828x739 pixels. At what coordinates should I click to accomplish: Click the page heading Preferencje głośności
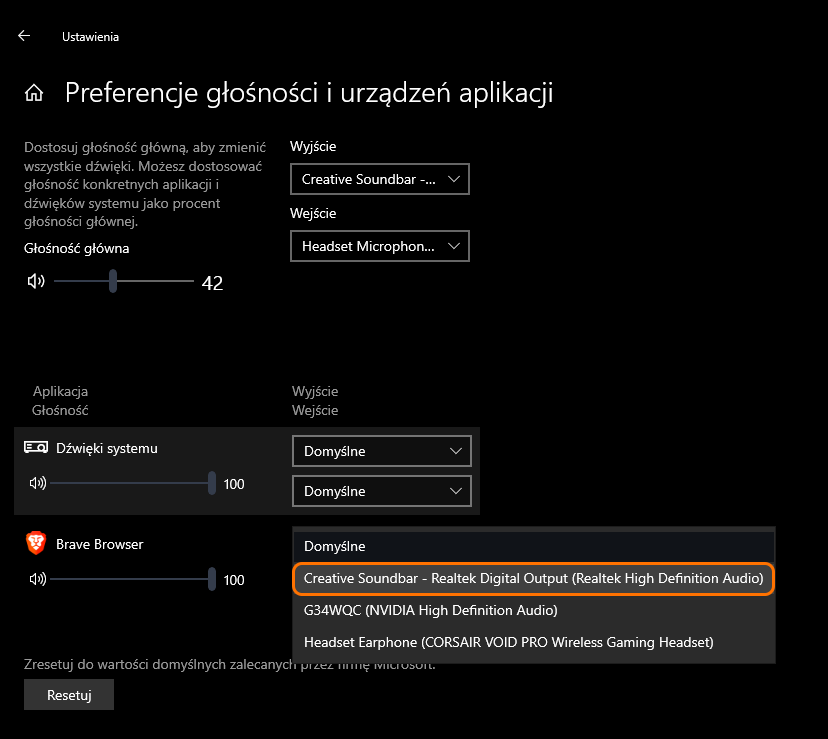pyautogui.click(x=309, y=93)
